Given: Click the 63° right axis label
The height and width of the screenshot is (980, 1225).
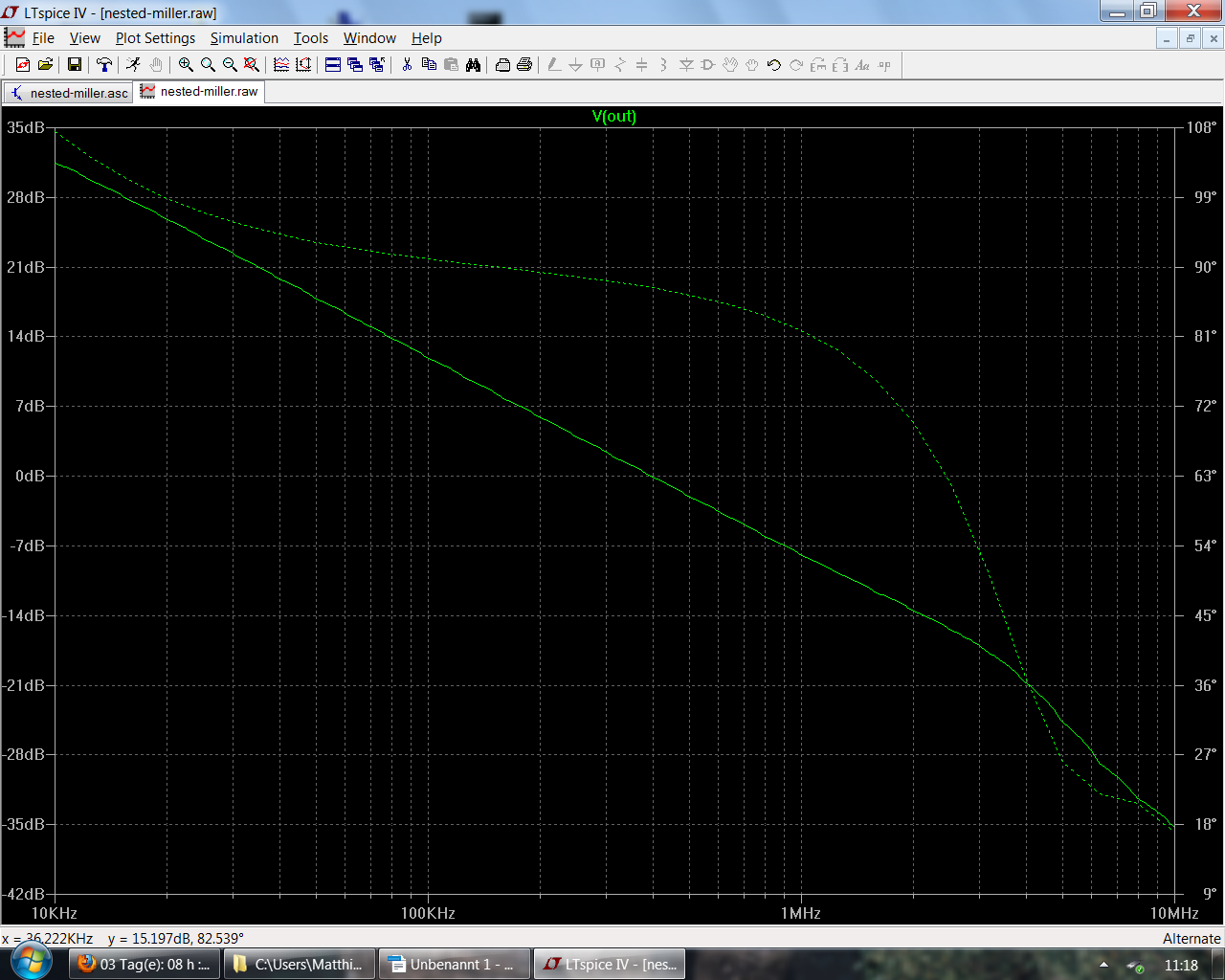Looking at the screenshot, I should [x=1205, y=476].
